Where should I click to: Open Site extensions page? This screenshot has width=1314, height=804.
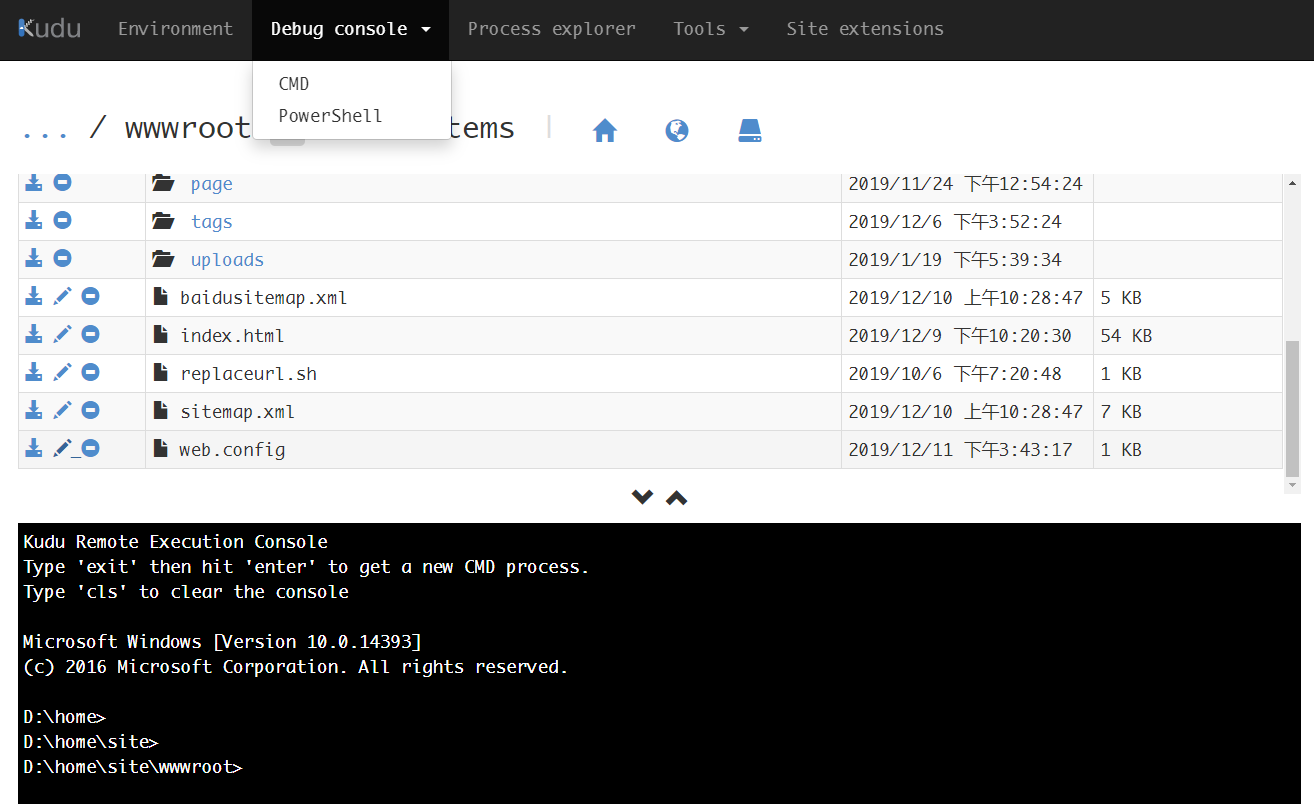[x=865, y=29]
